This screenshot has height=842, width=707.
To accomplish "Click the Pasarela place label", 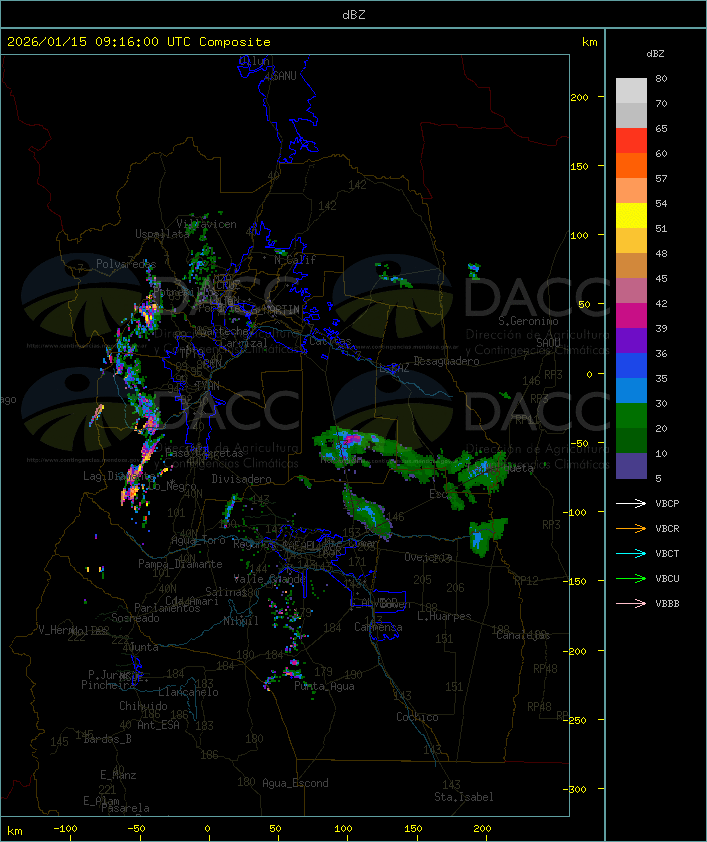I will pos(125,808).
